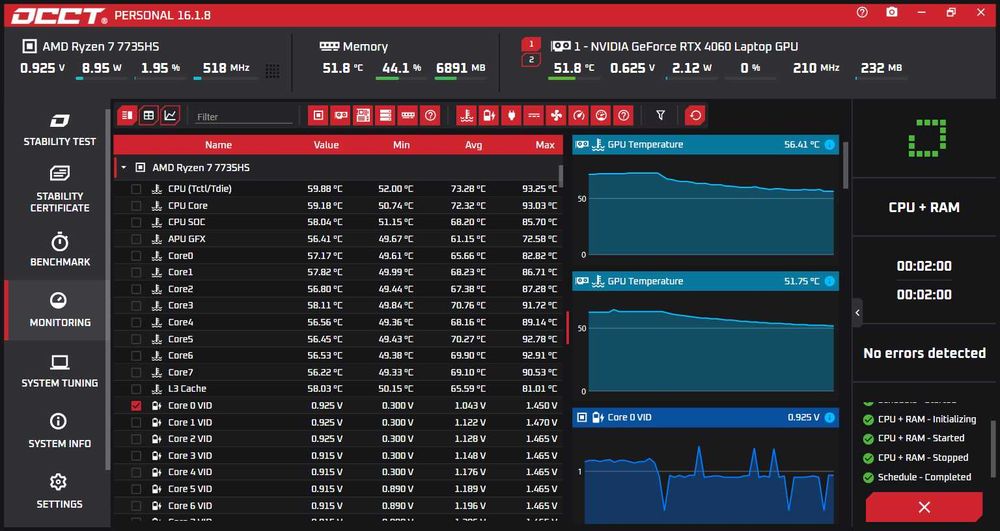Toggle frequency gauge sensor type filter
Screen dimensions: 1000x531
click(x=578, y=115)
